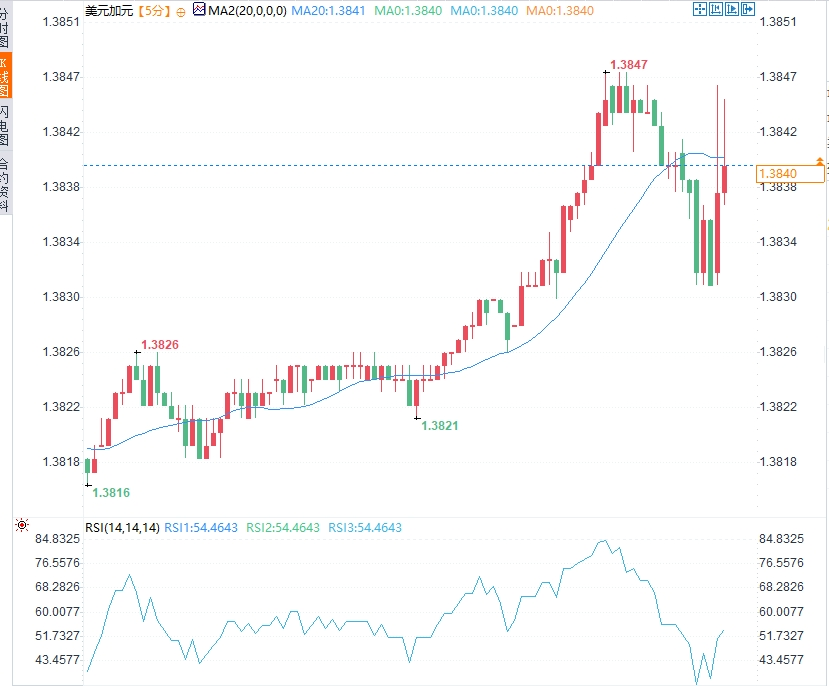Open RSI settings via red sun icon
Viewport: 829px width, 686px height.
pos(22,525)
